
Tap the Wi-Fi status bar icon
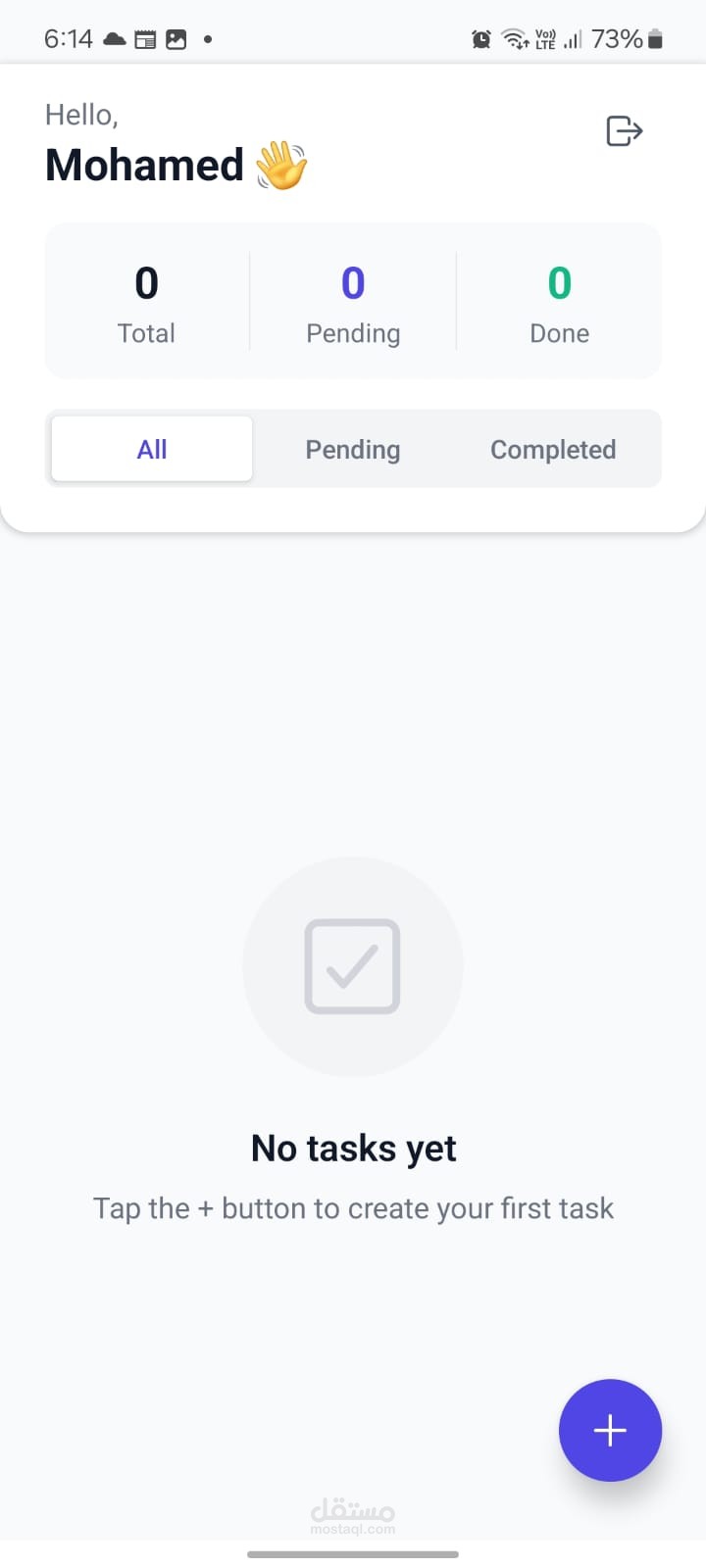click(514, 39)
